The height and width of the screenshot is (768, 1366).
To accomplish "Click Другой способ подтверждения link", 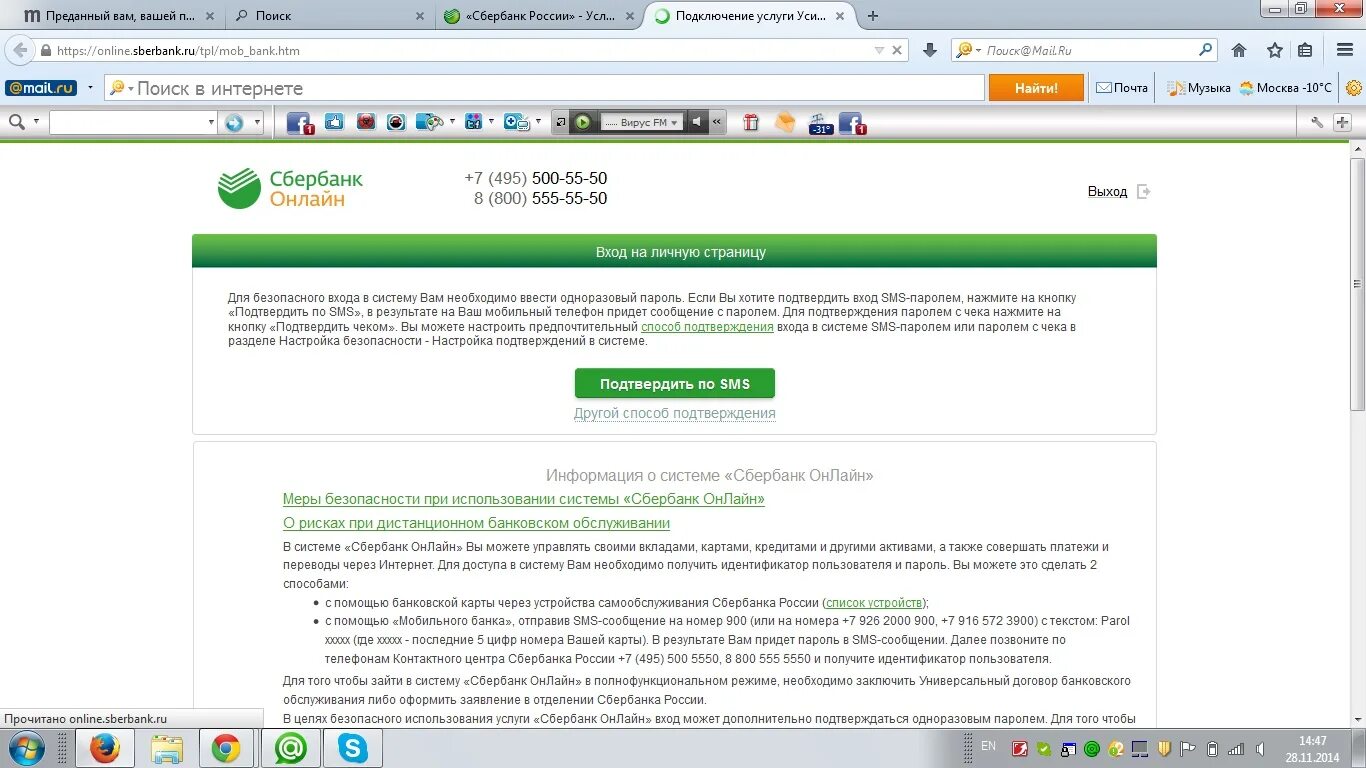I will coord(674,413).
